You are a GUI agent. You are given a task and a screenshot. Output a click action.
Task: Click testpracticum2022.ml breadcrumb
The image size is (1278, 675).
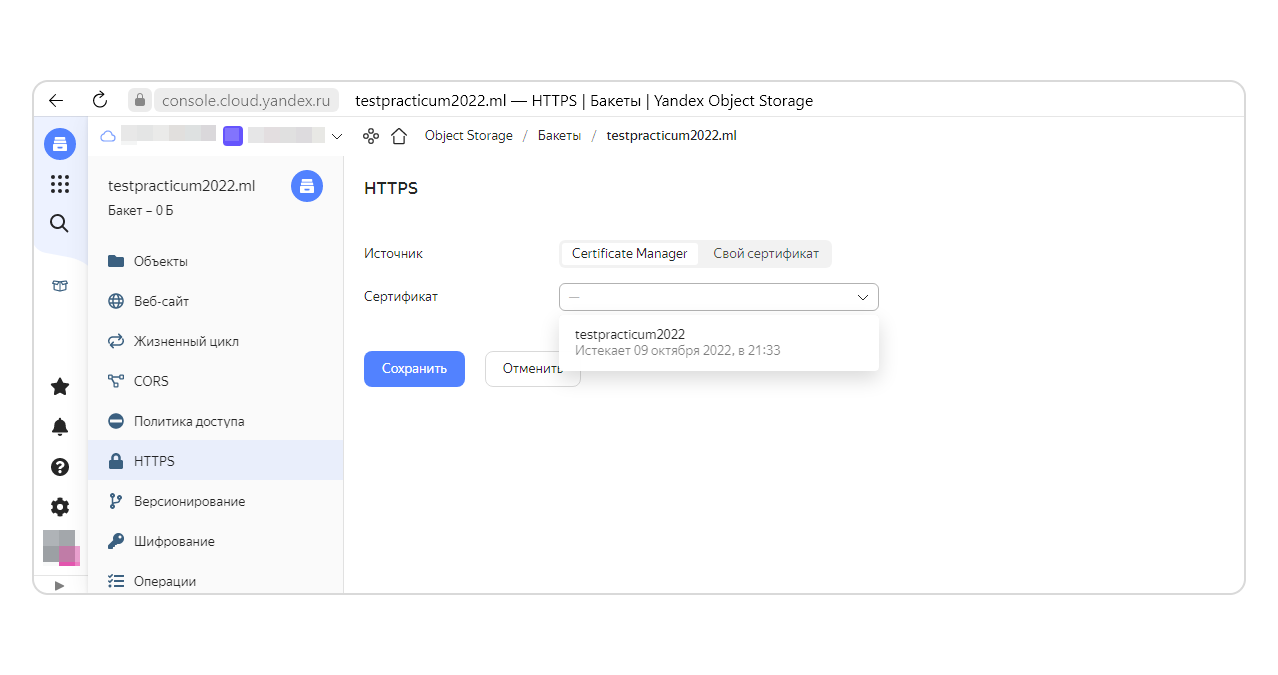[671, 136]
